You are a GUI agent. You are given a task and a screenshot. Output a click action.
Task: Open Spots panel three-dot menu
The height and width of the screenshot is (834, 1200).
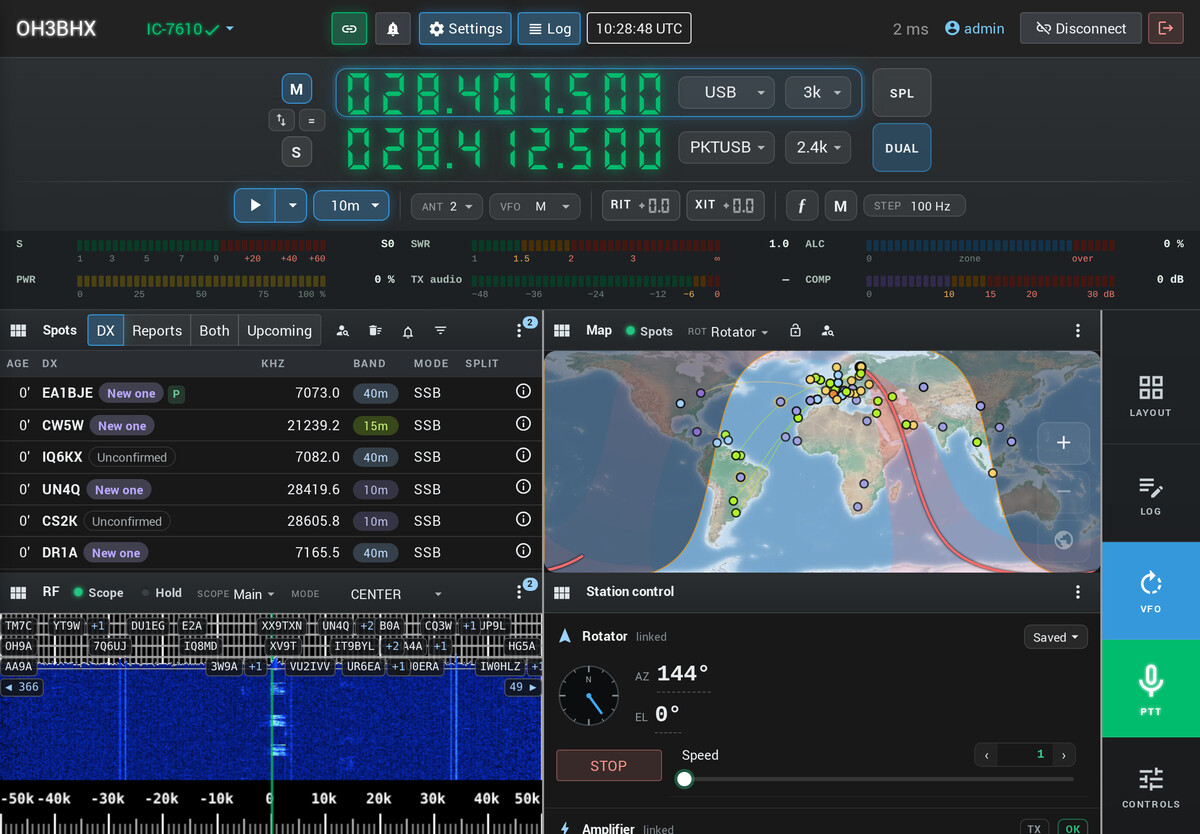point(520,331)
